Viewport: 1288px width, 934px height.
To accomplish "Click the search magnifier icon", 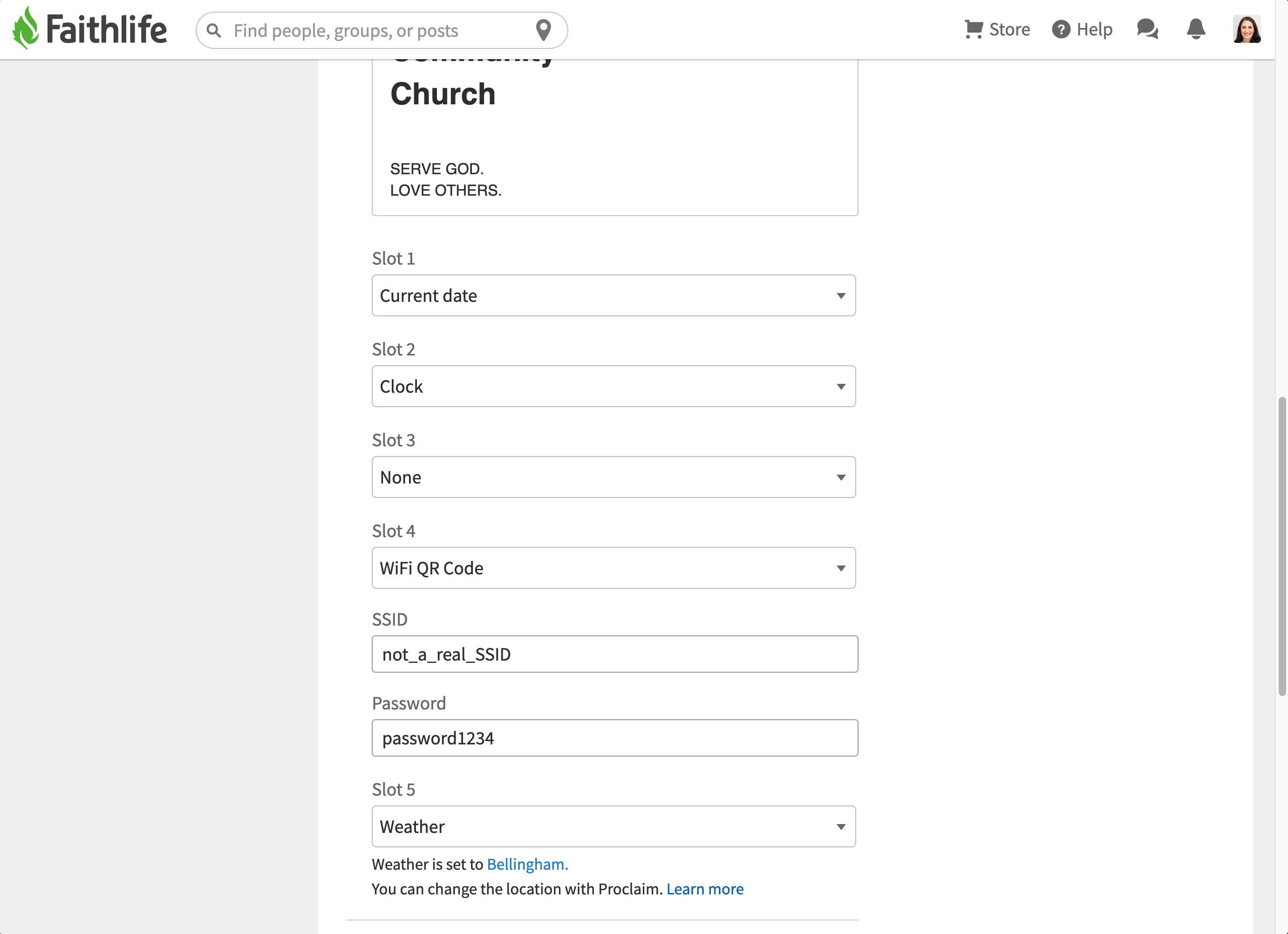I will tap(213, 30).
